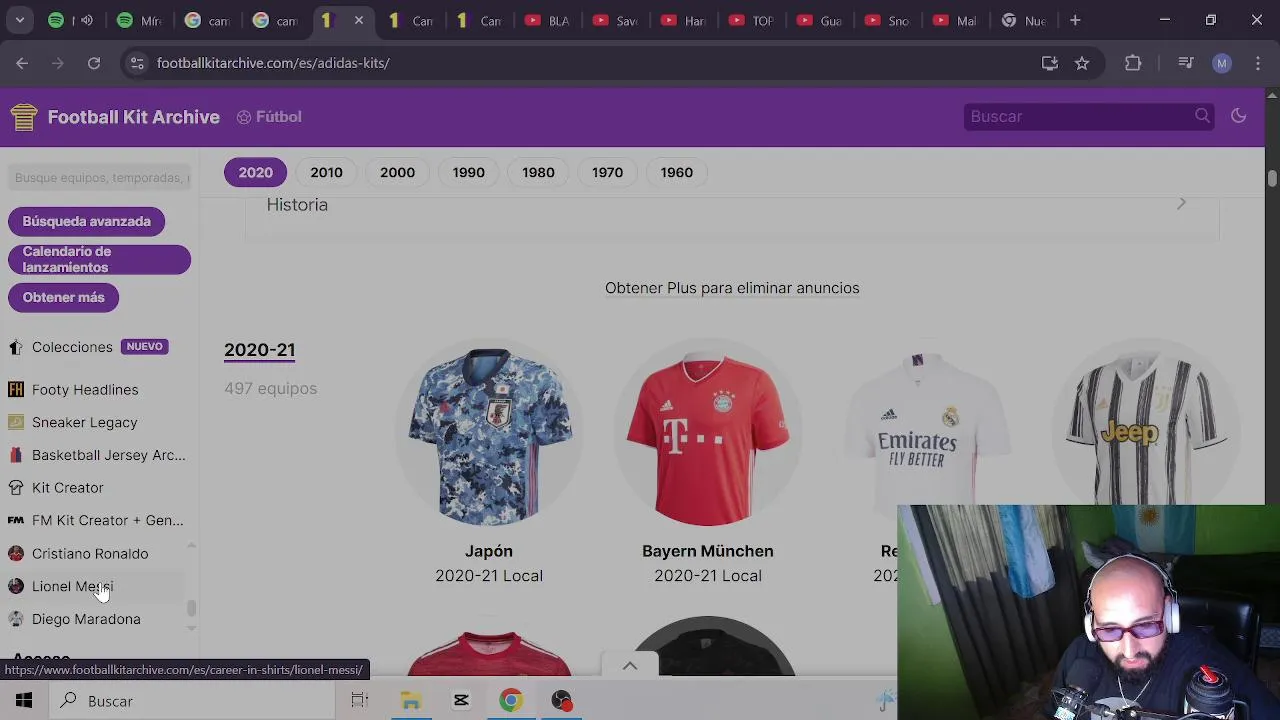The height and width of the screenshot is (720, 1280).
Task: Open the media control icon in toolbar
Action: [1186, 63]
